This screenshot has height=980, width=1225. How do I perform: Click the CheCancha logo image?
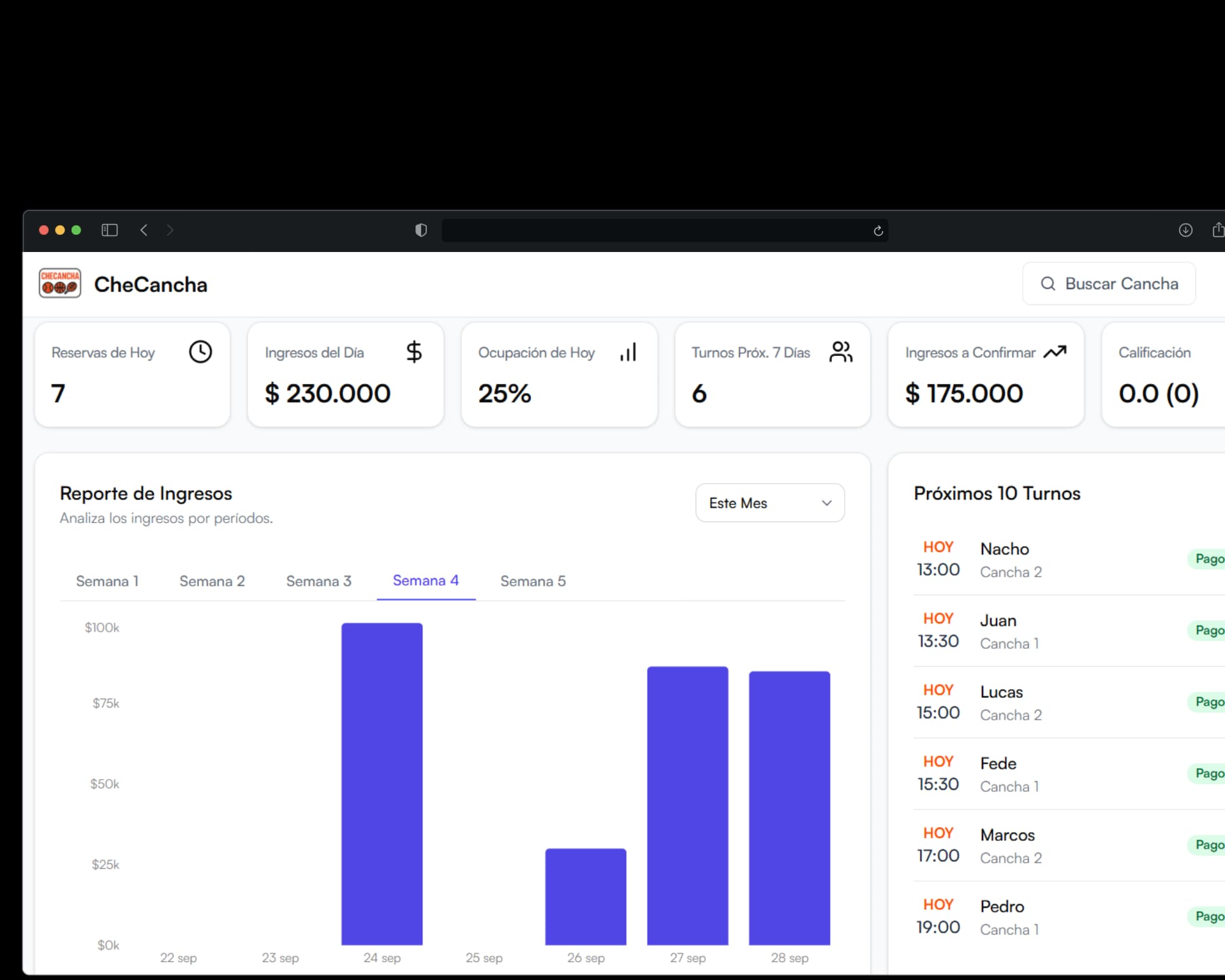pyautogui.click(x=60, y=283)
